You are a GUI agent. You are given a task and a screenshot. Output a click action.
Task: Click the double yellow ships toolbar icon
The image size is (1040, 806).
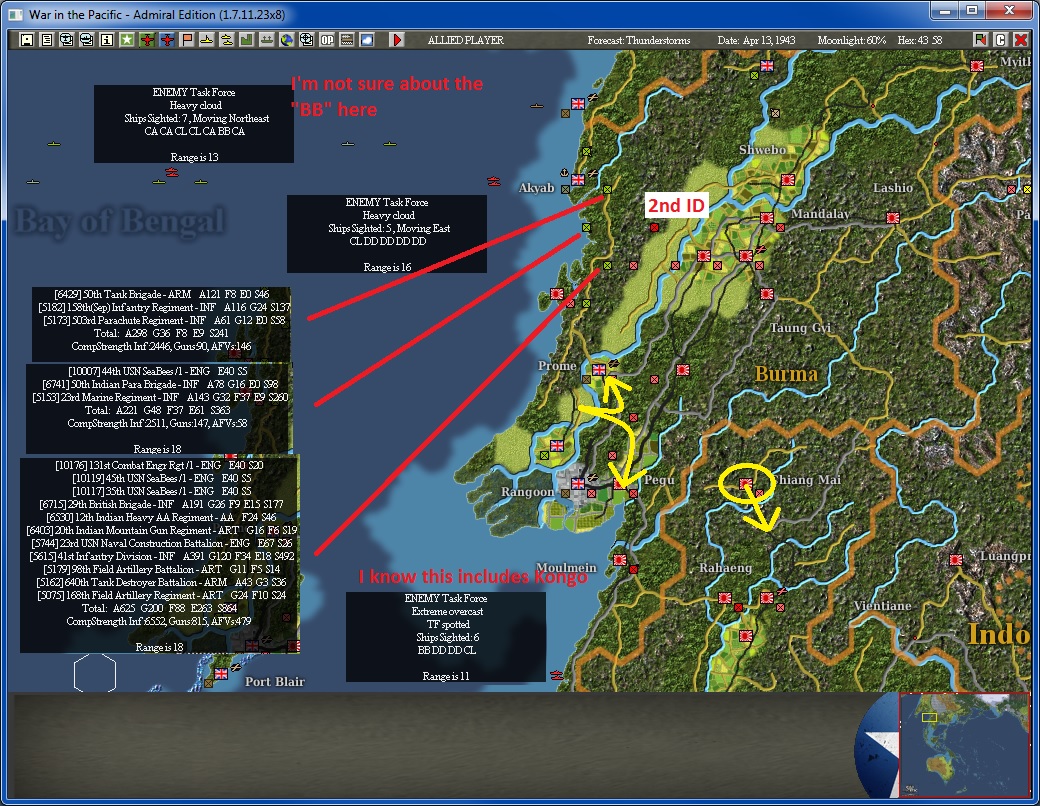click(x=226, y=40)
